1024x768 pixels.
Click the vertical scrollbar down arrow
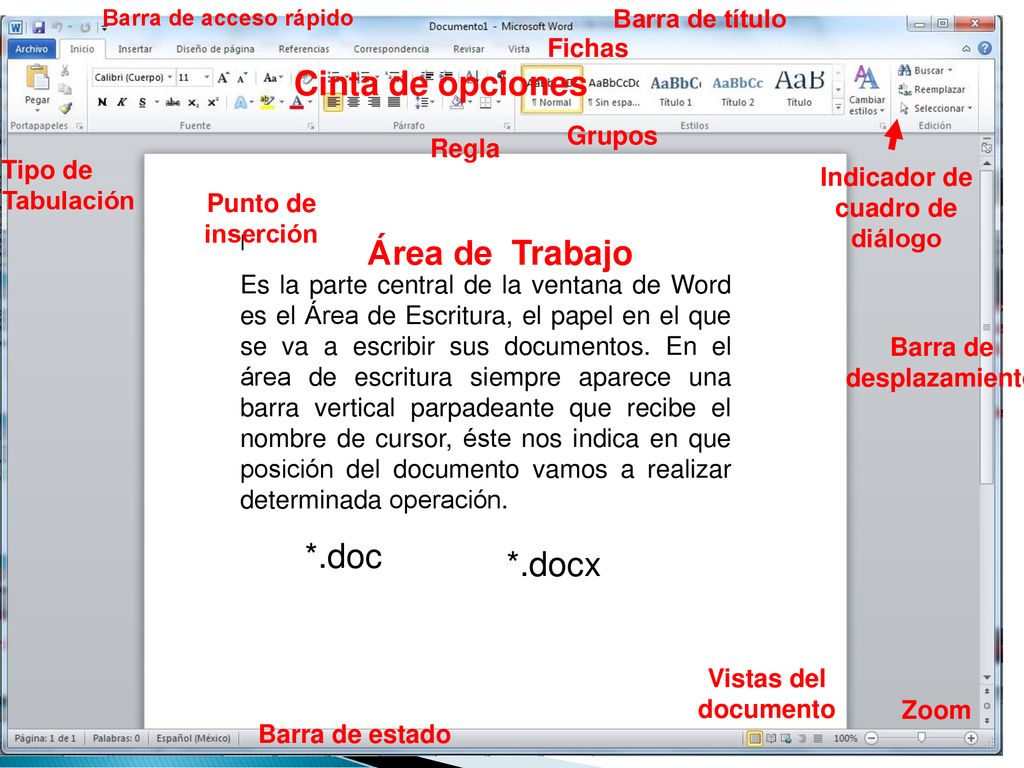tap(987, 677)
